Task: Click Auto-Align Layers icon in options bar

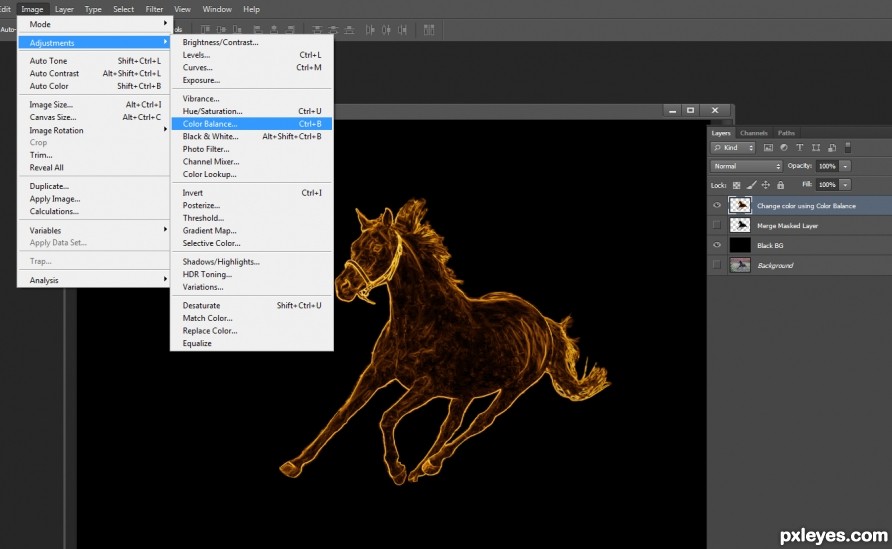Action: (429, 30)
